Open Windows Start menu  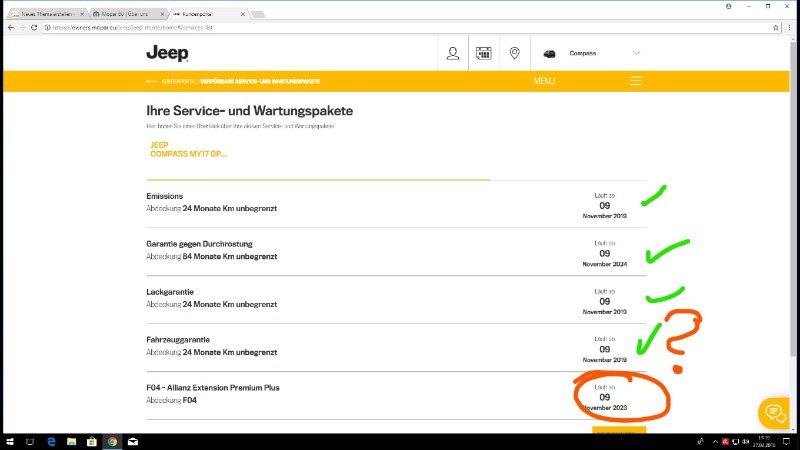pos(7,441)
